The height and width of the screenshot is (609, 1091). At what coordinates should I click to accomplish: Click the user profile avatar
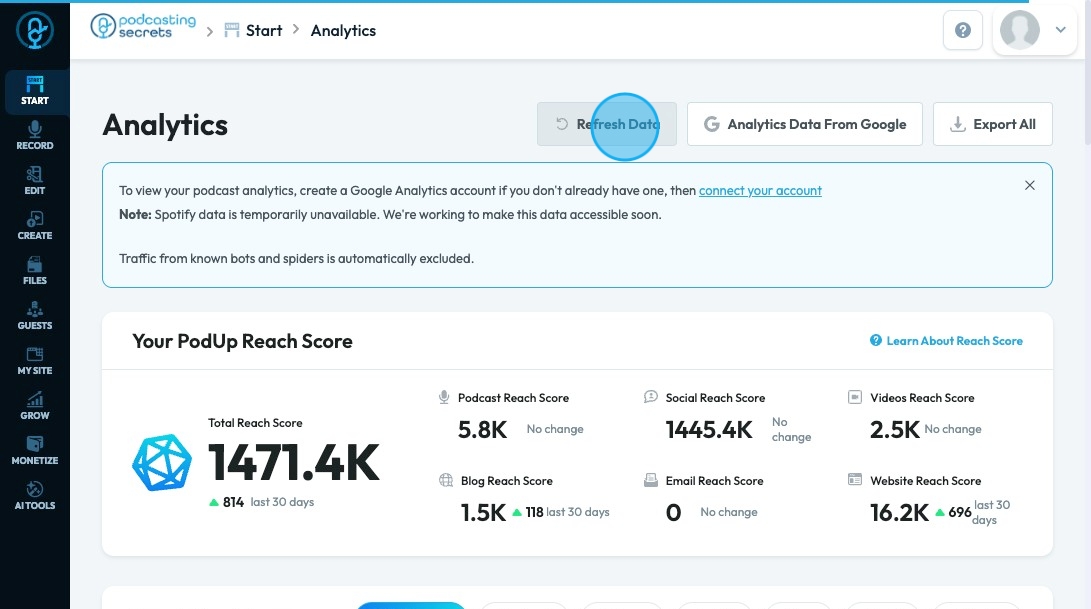(1019, 30)
